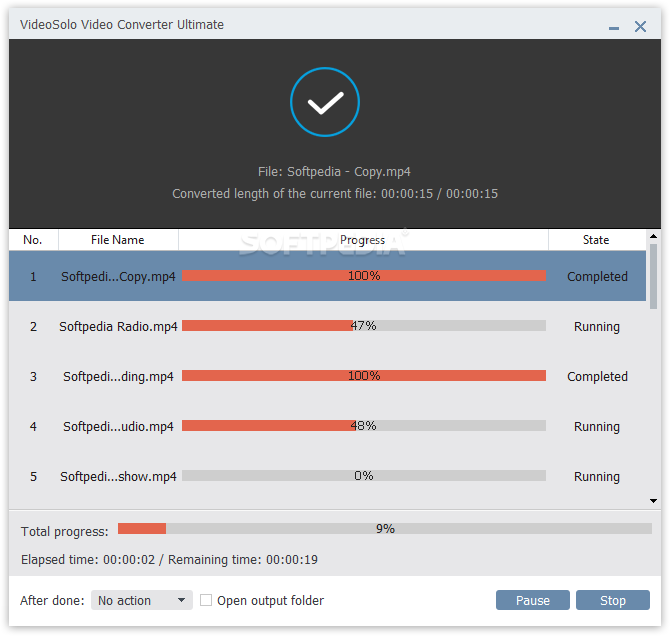Click the 48% progress bar of row 4

pyautogui.click(x=364, y=426)
